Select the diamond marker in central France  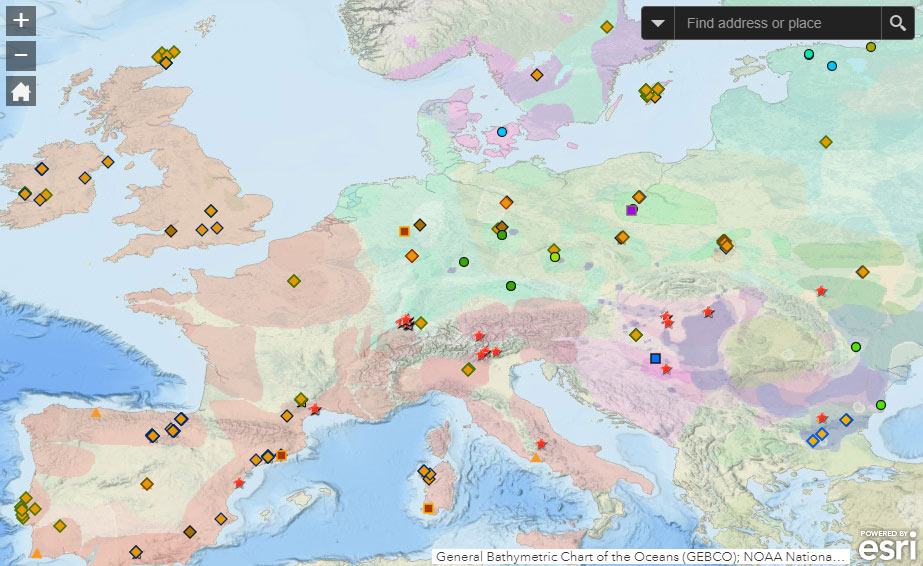294,281
